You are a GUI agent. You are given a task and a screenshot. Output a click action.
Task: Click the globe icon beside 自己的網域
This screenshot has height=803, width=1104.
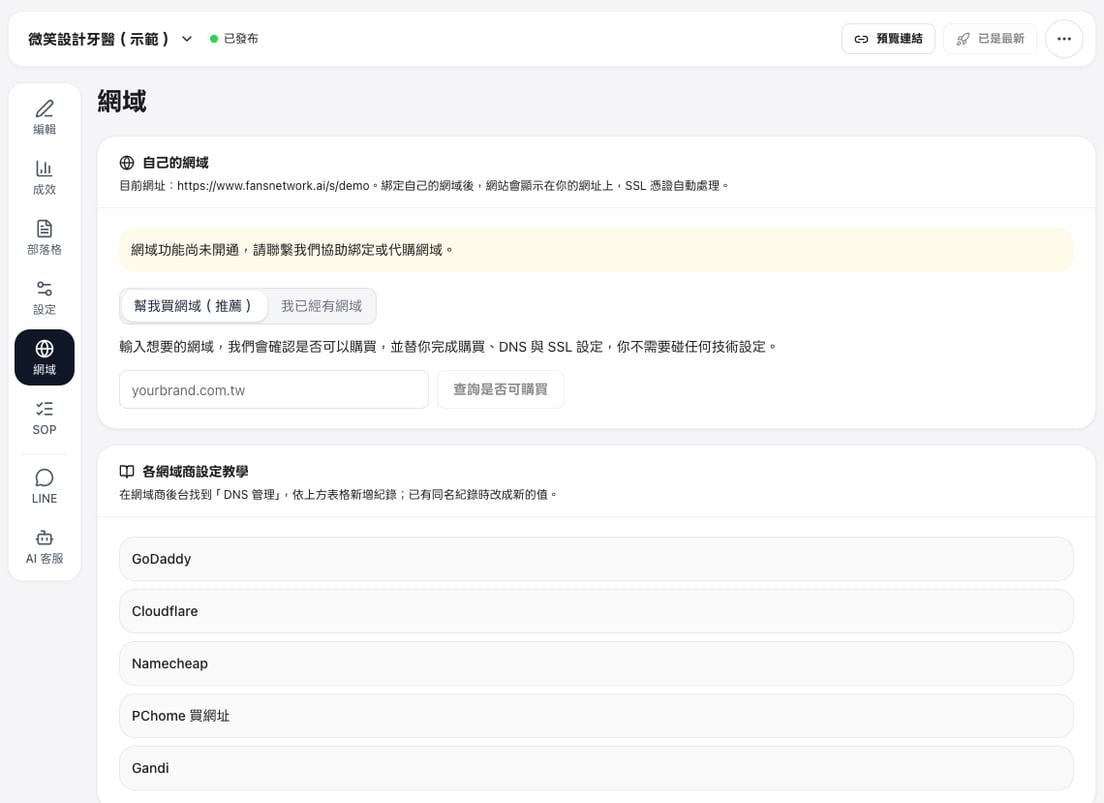127,163
